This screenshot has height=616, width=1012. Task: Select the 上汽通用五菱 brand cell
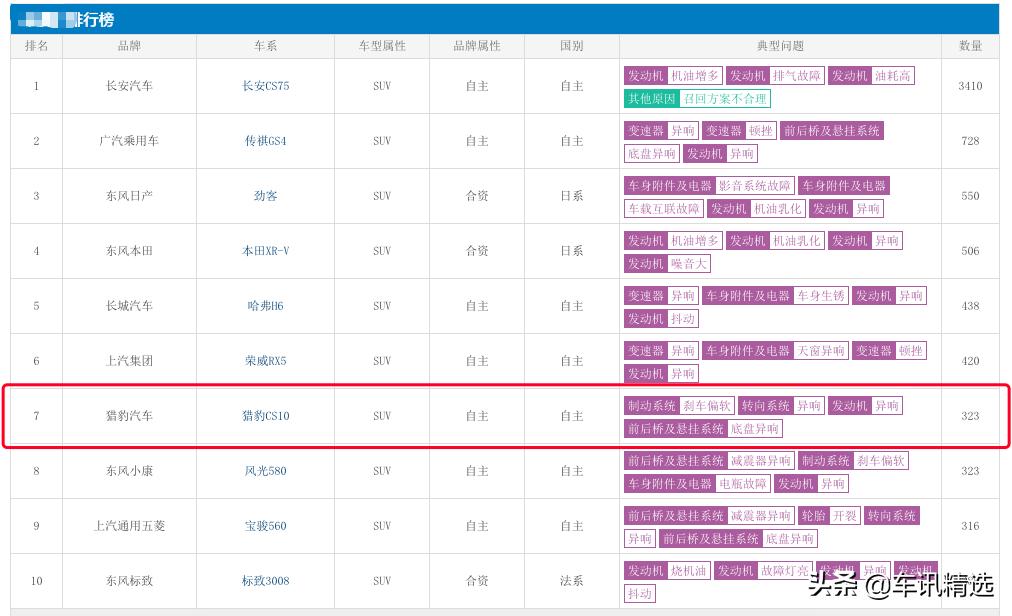129,526
